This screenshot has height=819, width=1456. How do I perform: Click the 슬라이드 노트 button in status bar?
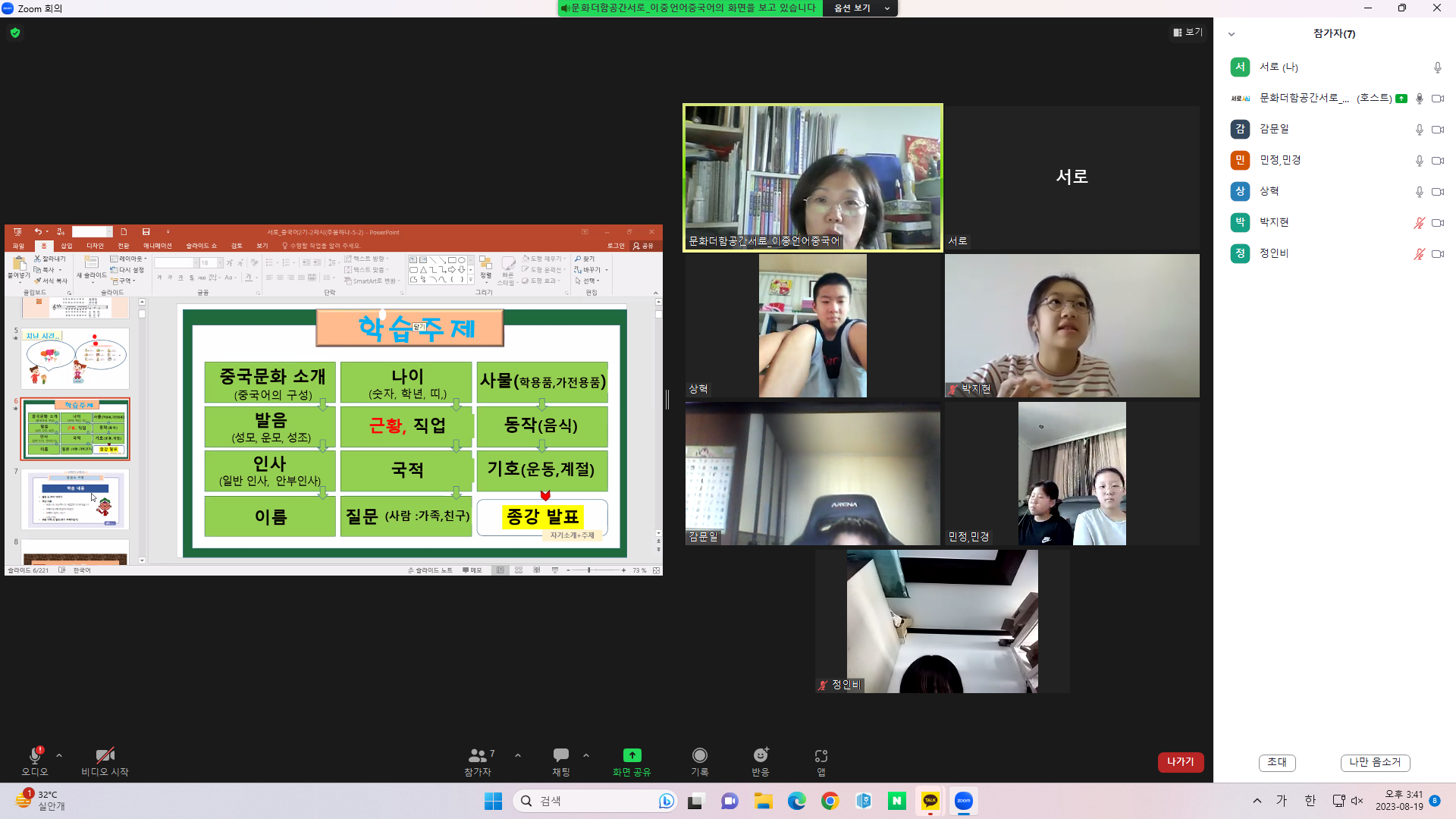pyautogui.click(x=430, y=570)
